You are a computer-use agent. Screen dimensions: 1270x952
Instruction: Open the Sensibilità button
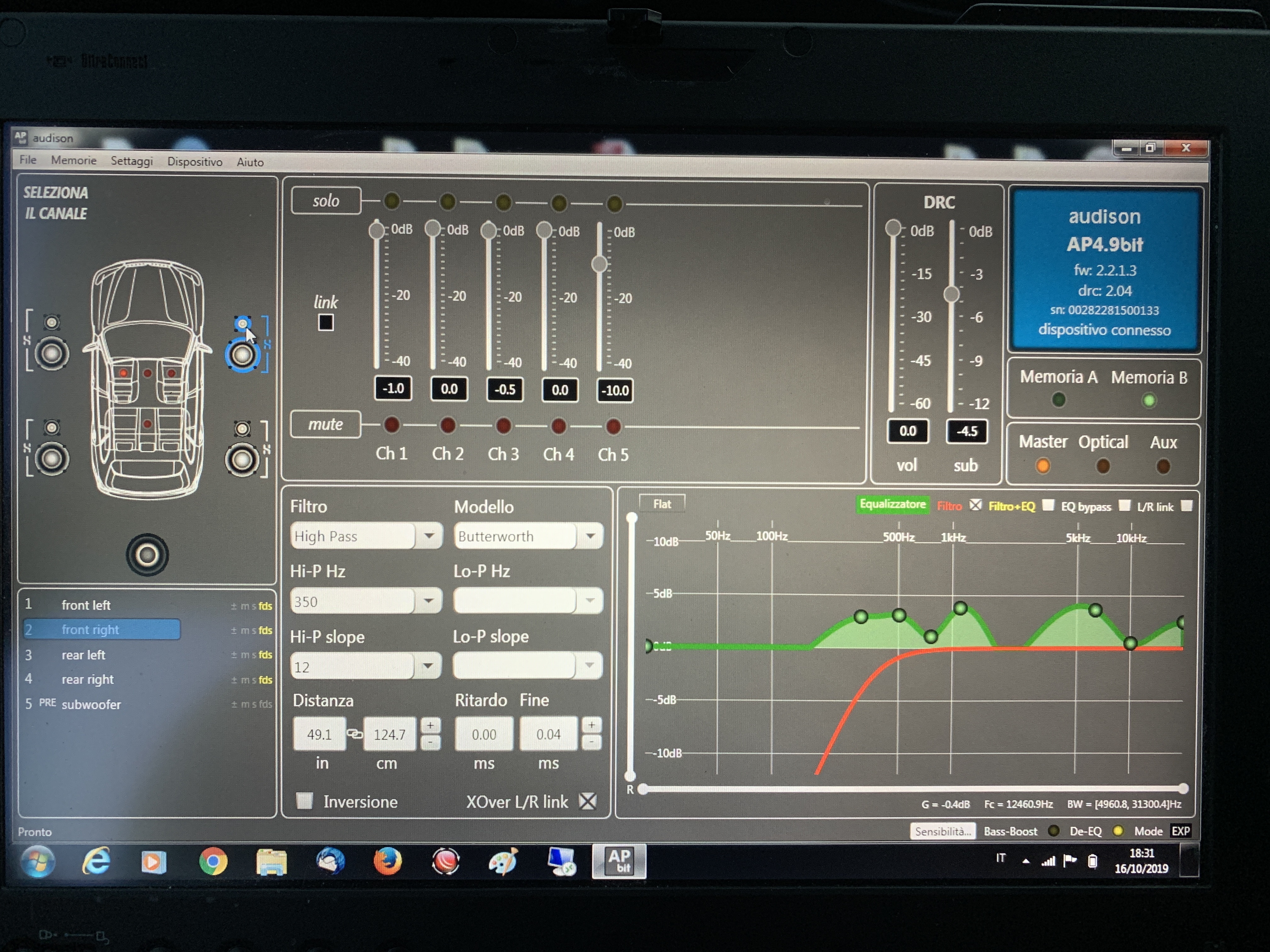(943, 831)
